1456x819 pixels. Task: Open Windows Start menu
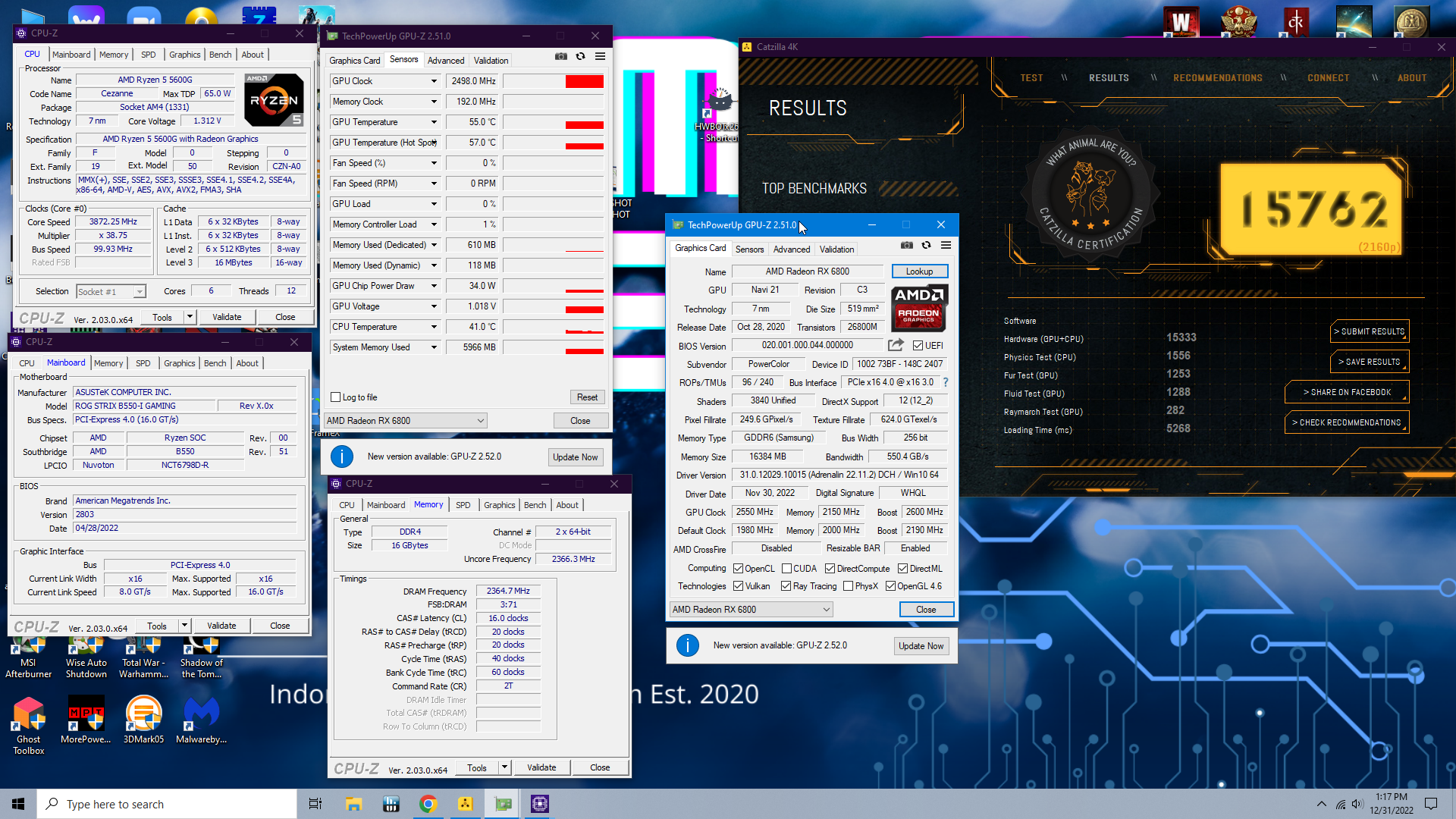point(18,804)
